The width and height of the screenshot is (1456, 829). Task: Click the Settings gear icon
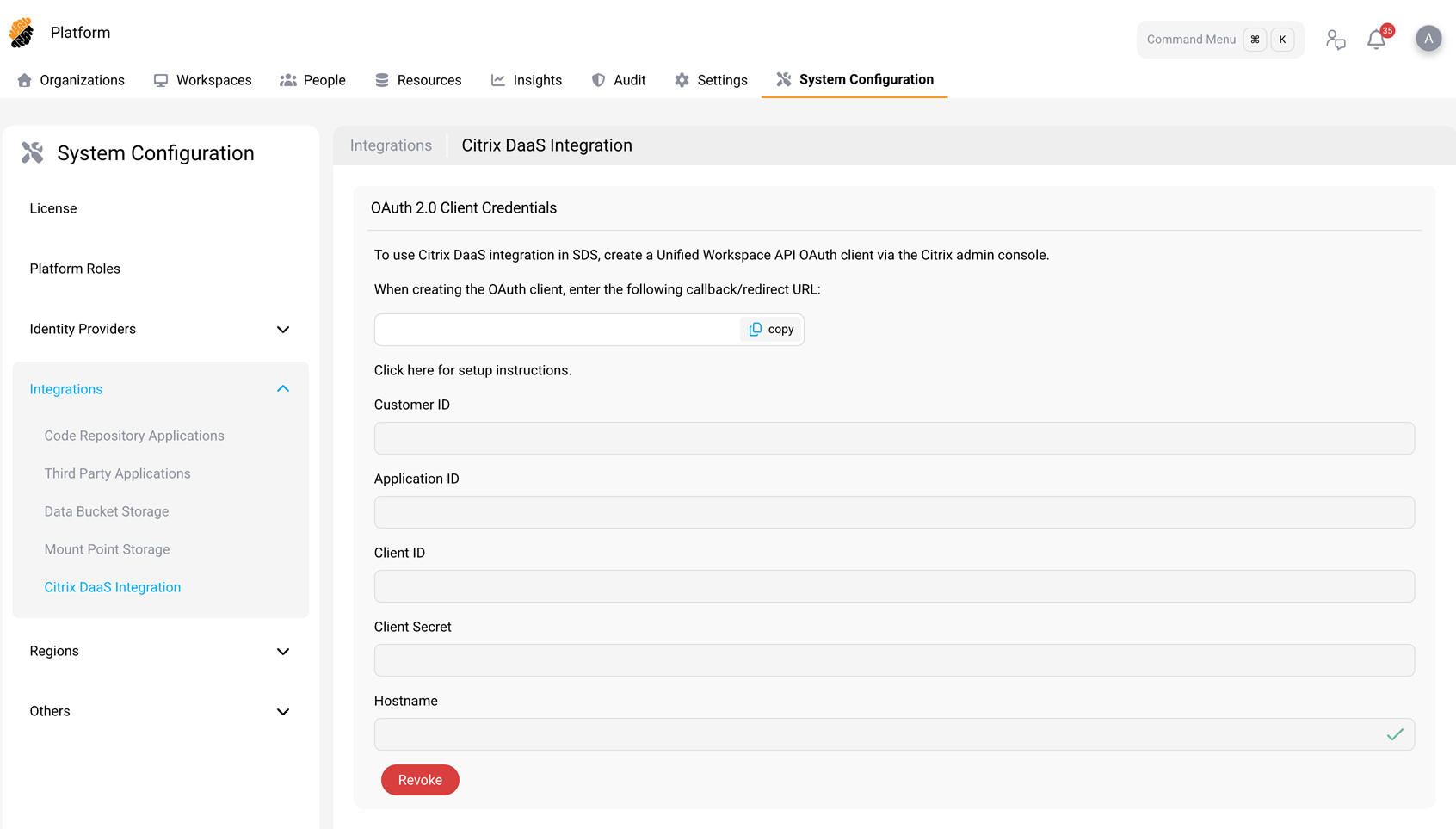click(x=682, y=80)
